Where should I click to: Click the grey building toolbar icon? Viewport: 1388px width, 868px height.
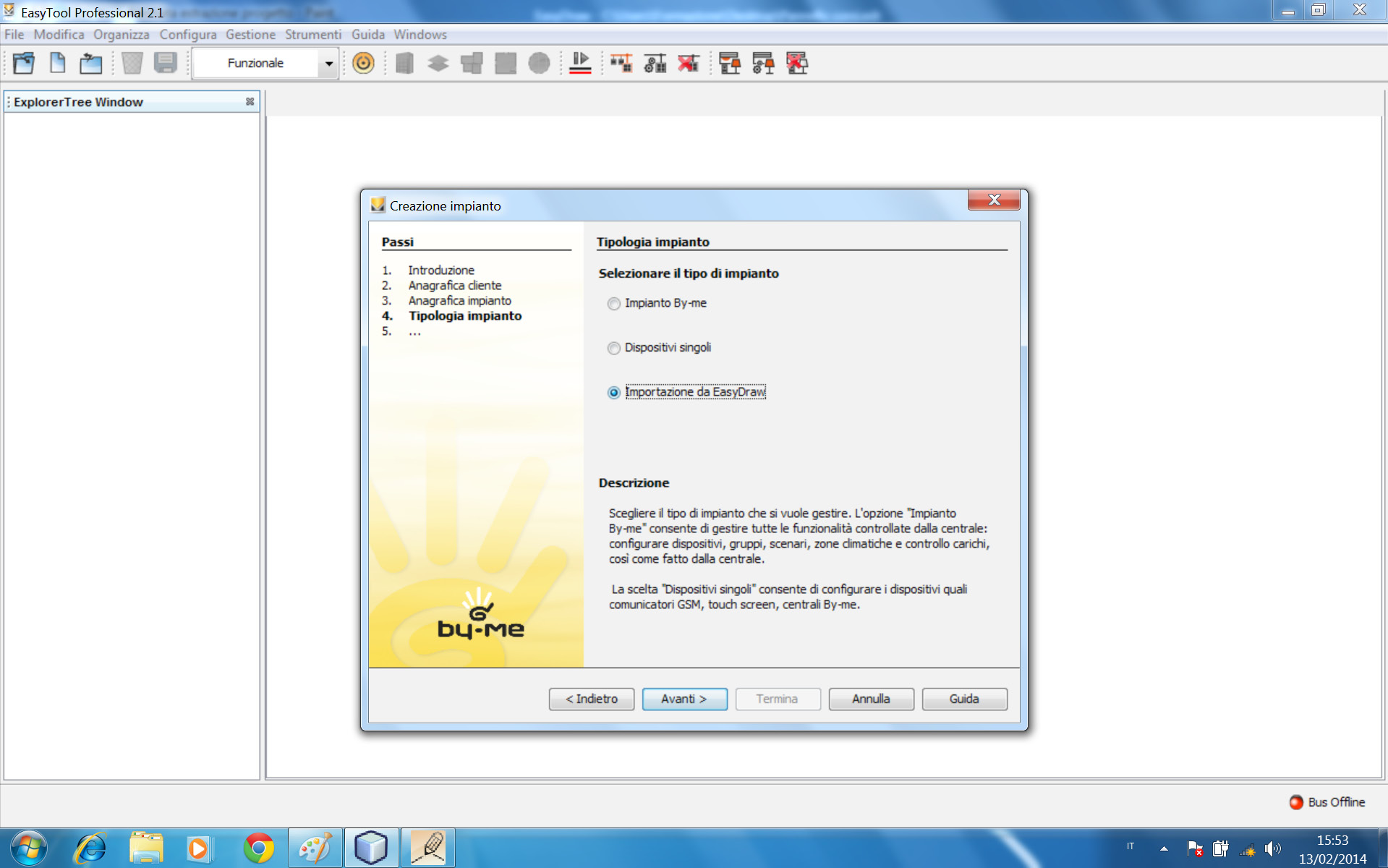405,64
